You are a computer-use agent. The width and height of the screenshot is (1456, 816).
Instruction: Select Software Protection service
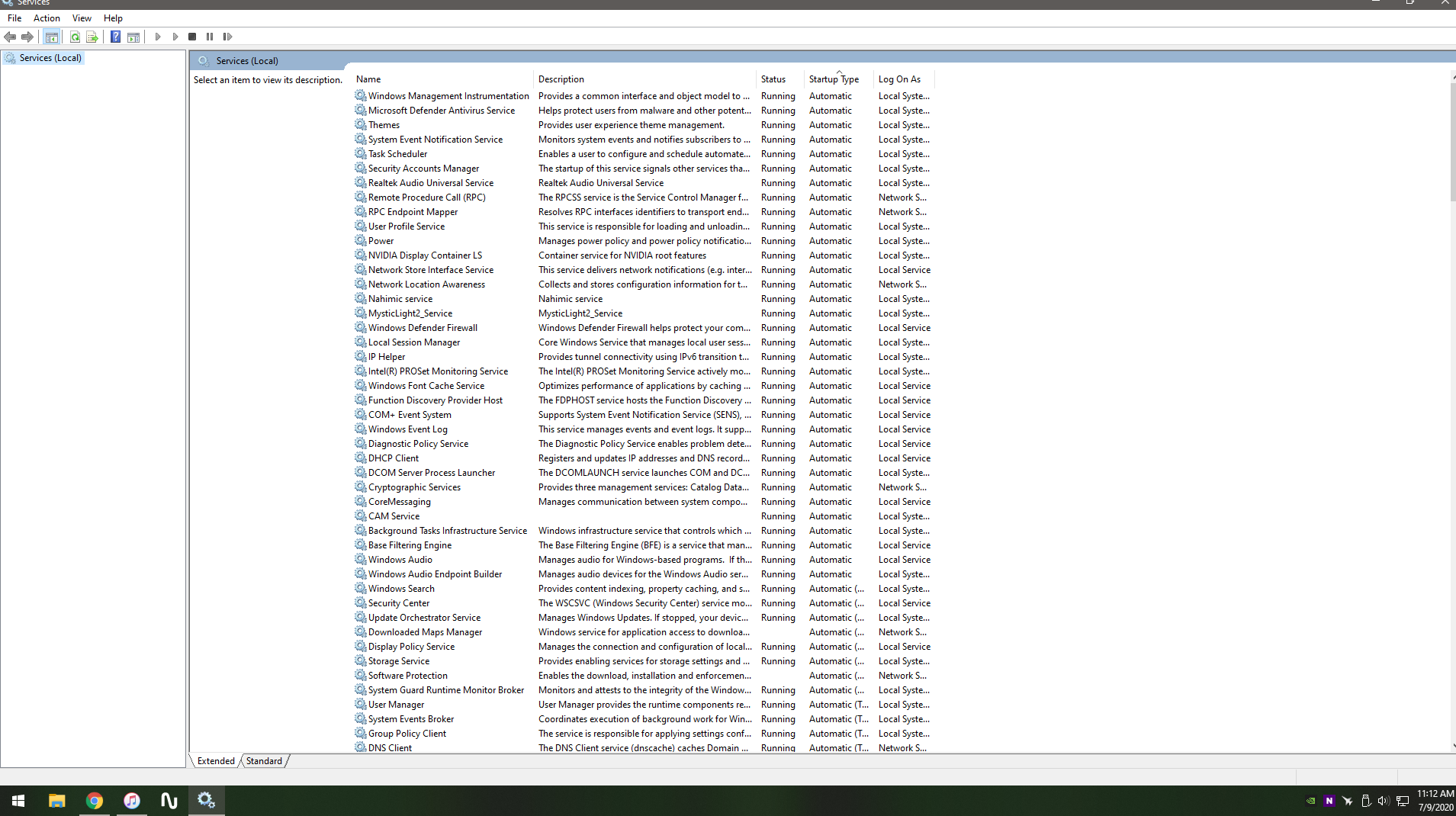407,676
